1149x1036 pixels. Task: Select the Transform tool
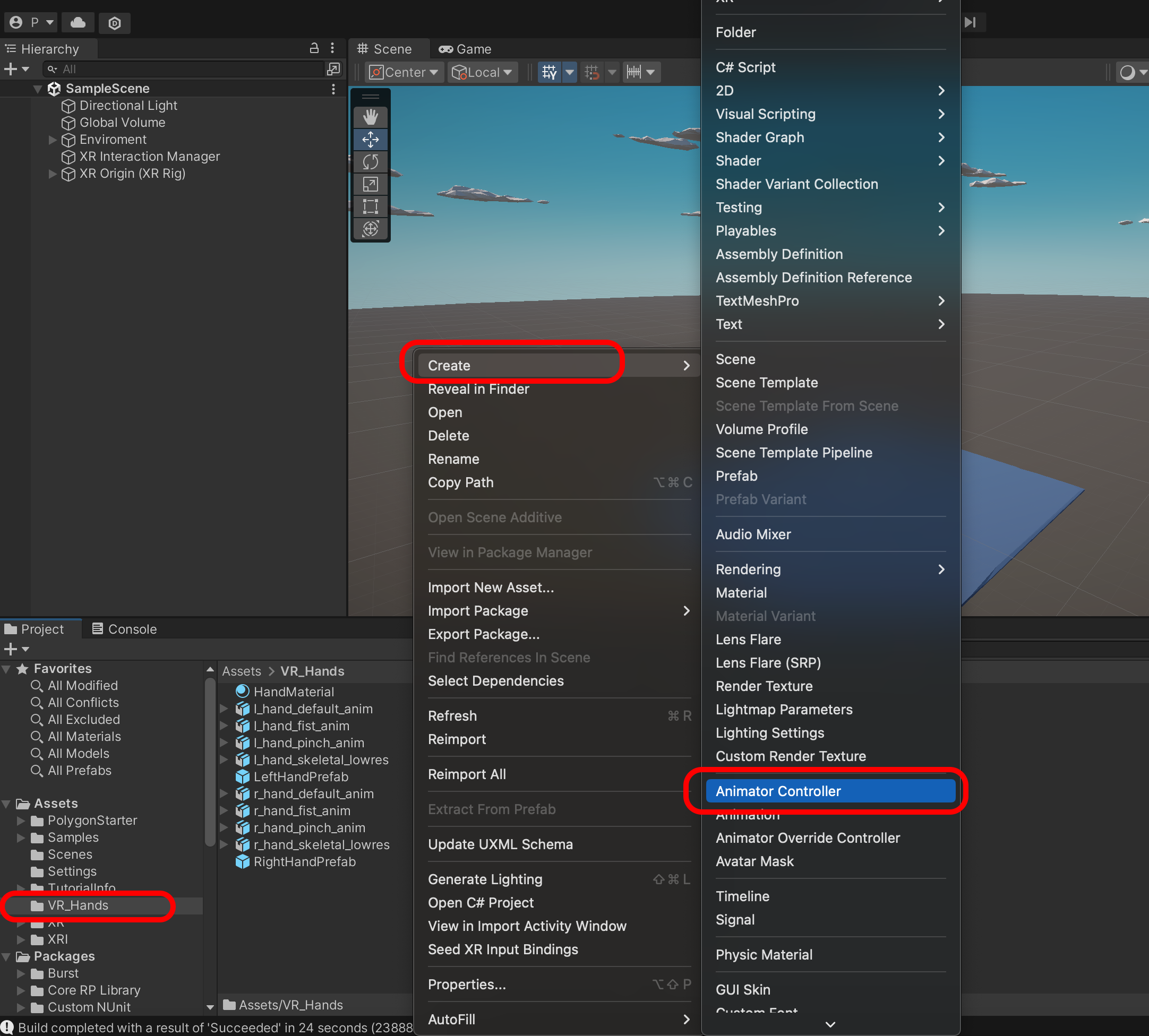click(370, 229)
